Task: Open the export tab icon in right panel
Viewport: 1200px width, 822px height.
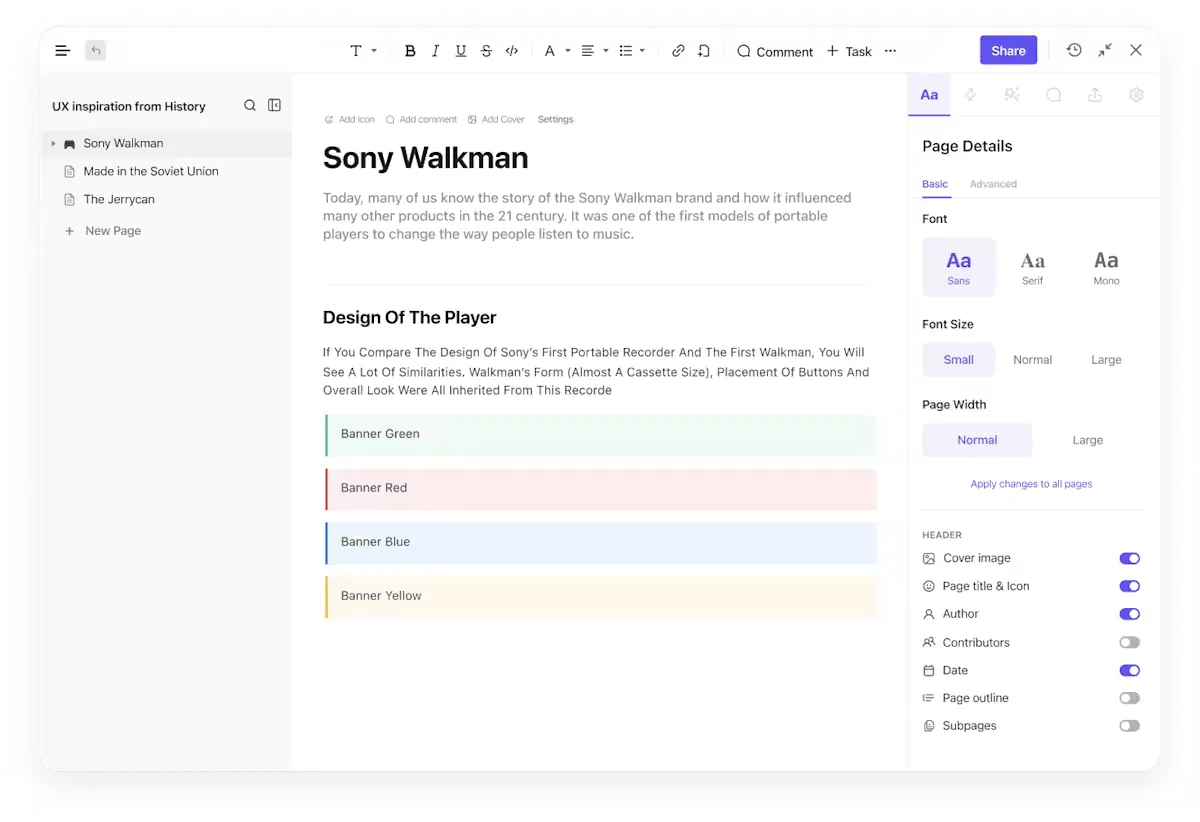Action: click(1095, 95)
